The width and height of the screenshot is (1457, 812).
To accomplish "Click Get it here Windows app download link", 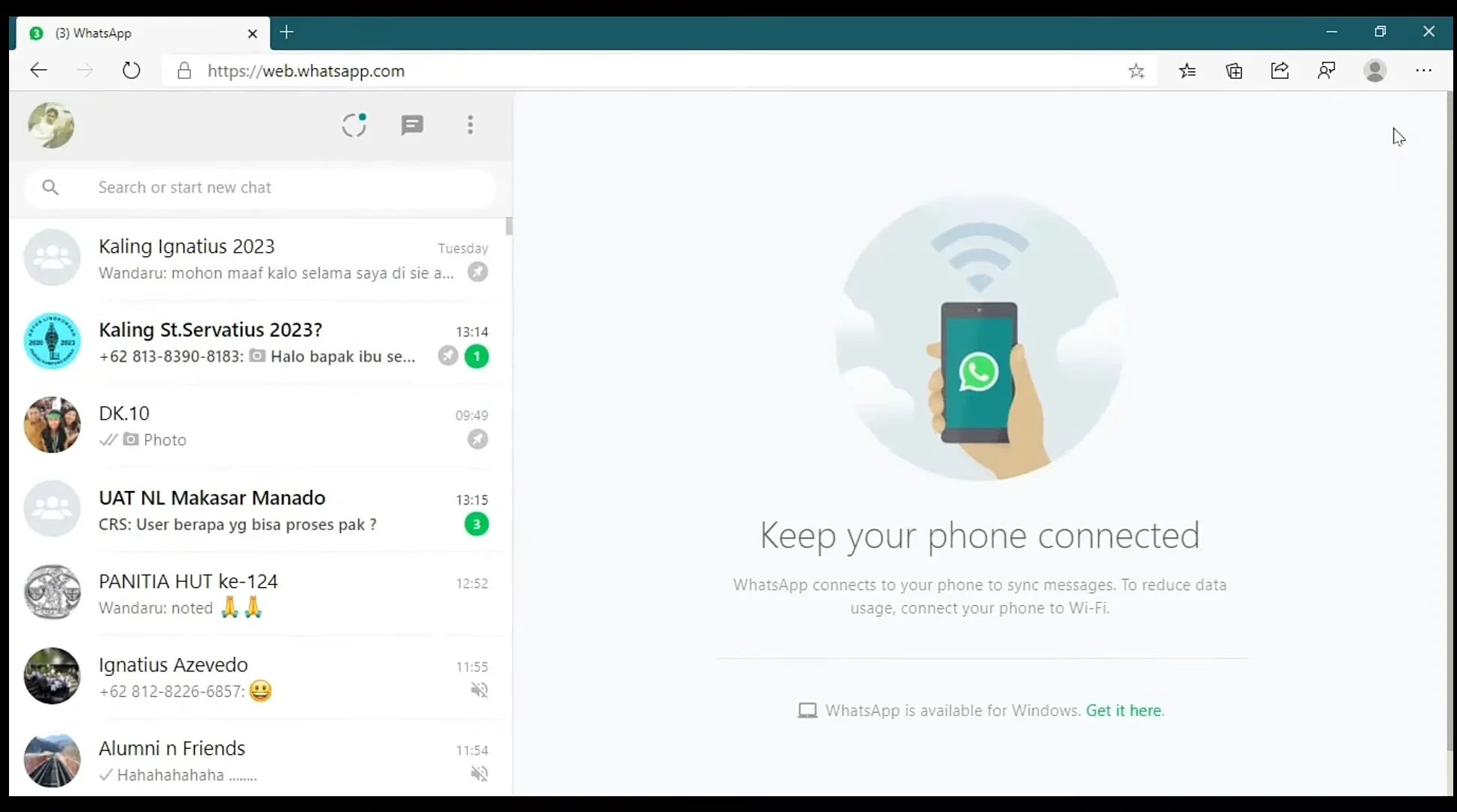I will click(x=1123, y=709).
